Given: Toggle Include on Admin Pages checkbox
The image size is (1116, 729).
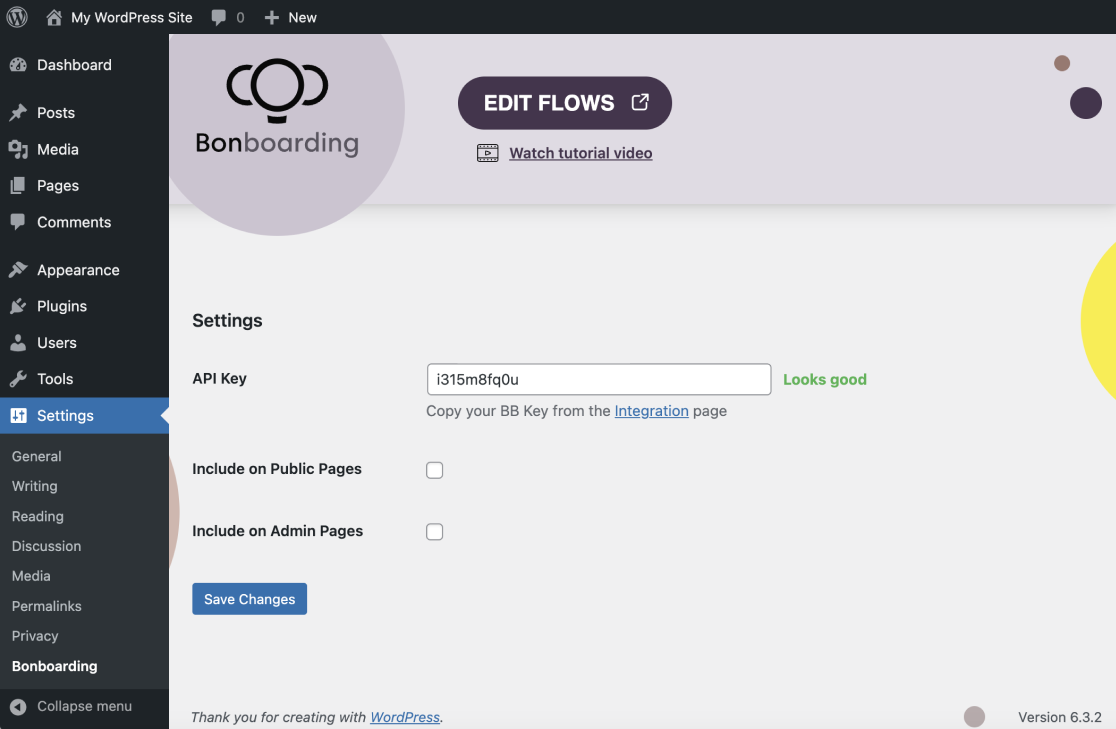Looking at the screenshot, I should (x=435, y=532).
